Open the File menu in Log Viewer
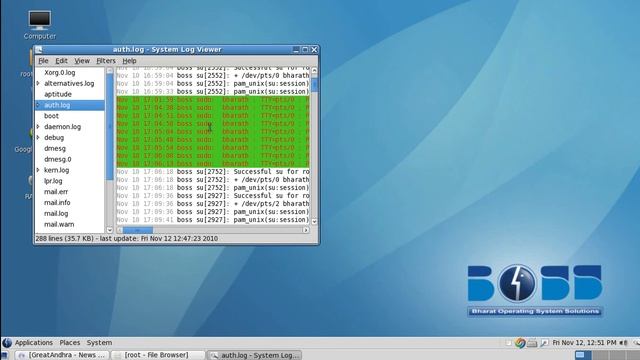Screen dimensions: 640x360 (43, 61)
